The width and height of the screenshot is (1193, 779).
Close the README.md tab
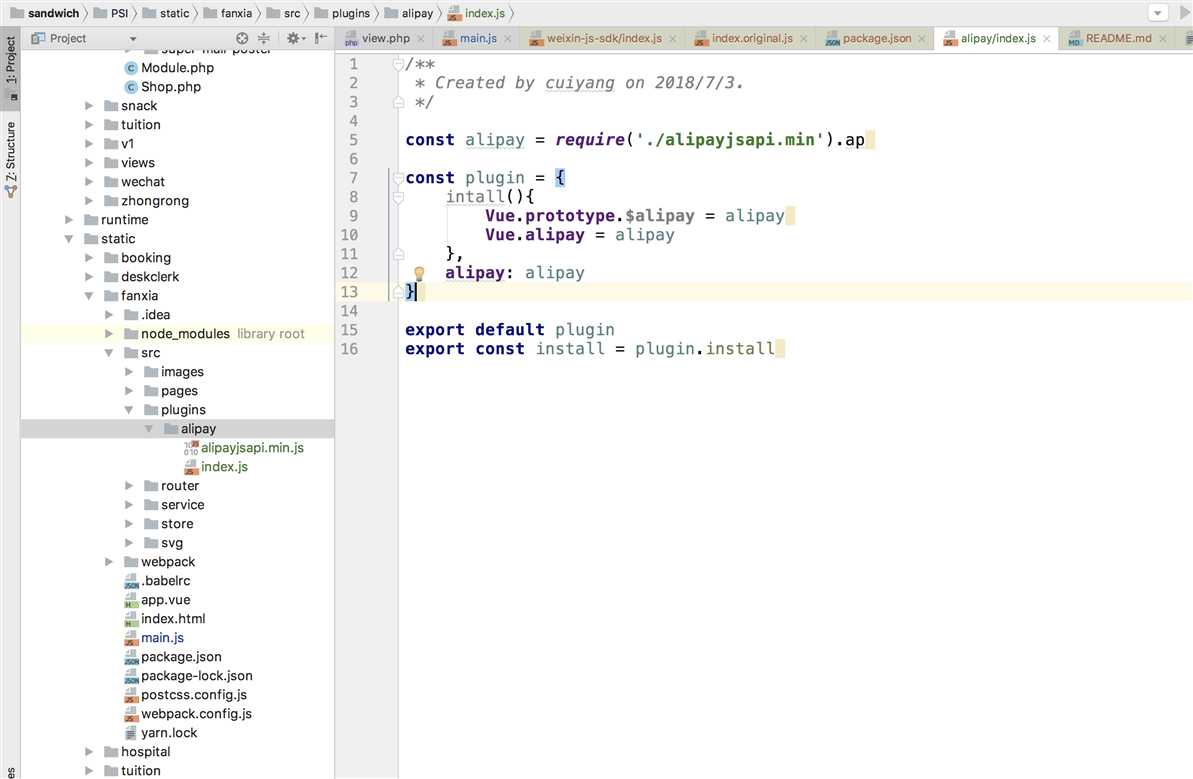tap(1164, 39)
